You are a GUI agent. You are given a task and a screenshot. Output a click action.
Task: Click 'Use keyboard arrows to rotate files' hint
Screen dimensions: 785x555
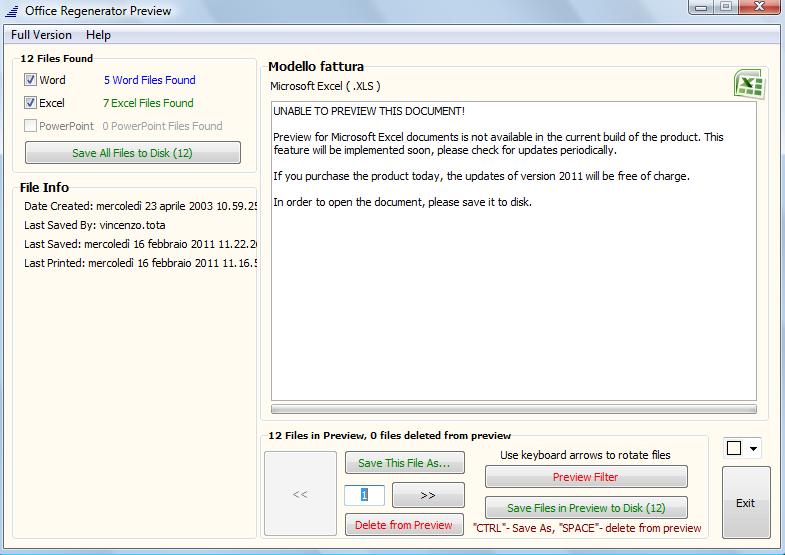point(585,455)
